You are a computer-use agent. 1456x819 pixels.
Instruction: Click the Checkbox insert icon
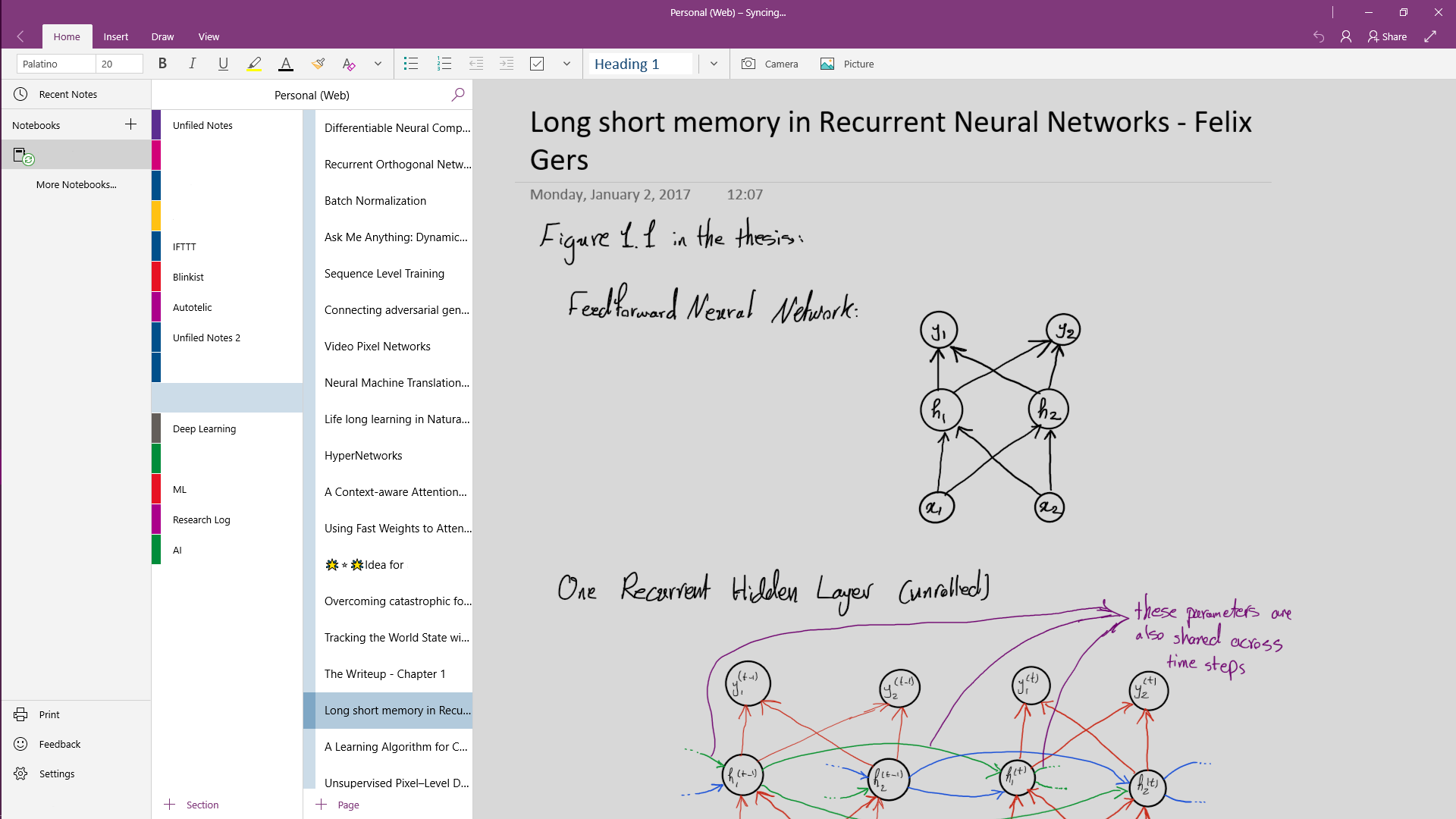pyautogui.click(x=538, y=63)
